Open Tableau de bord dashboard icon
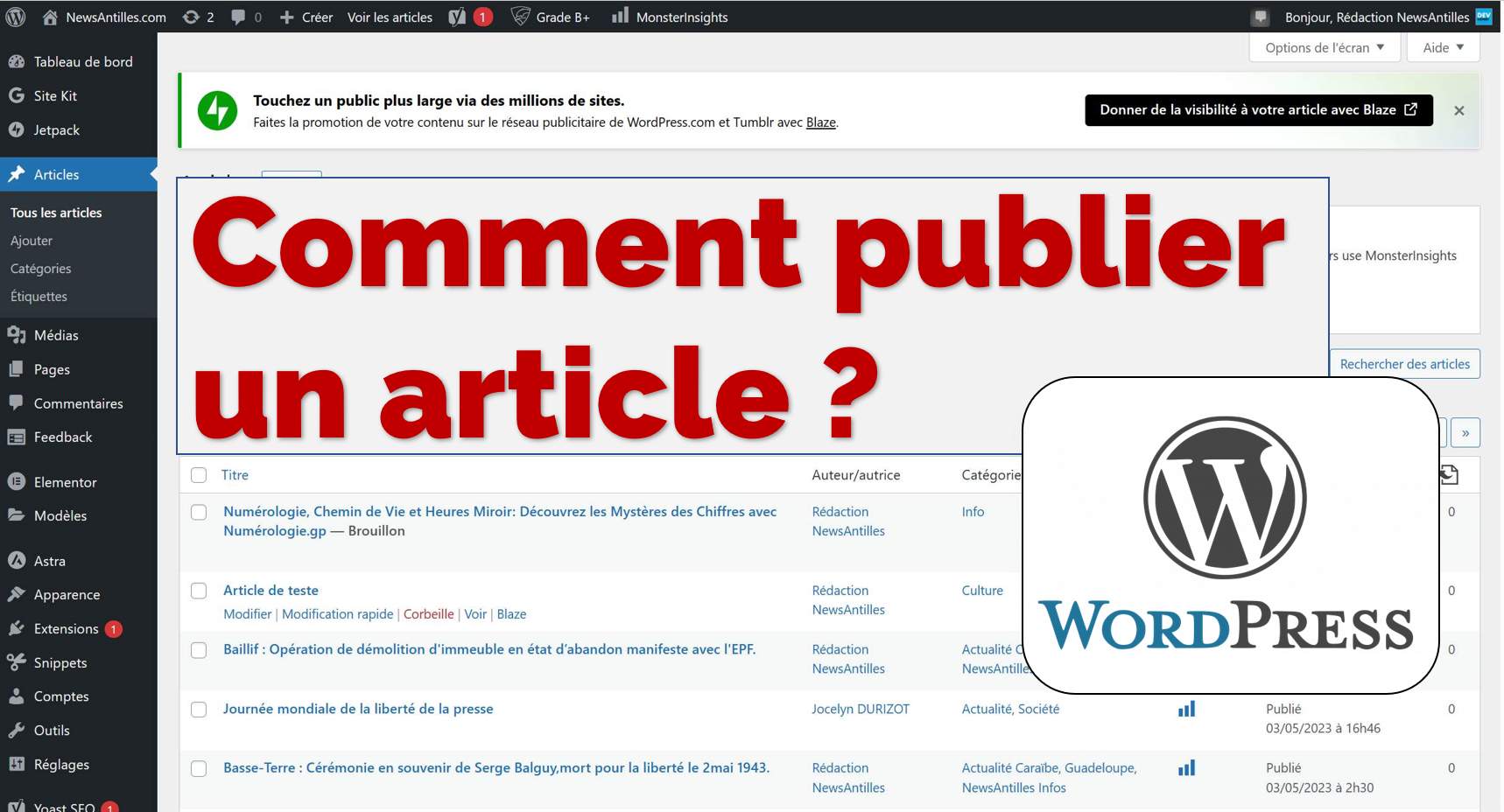Screen dimensions: 1504x812 click(x=16, y=61)
